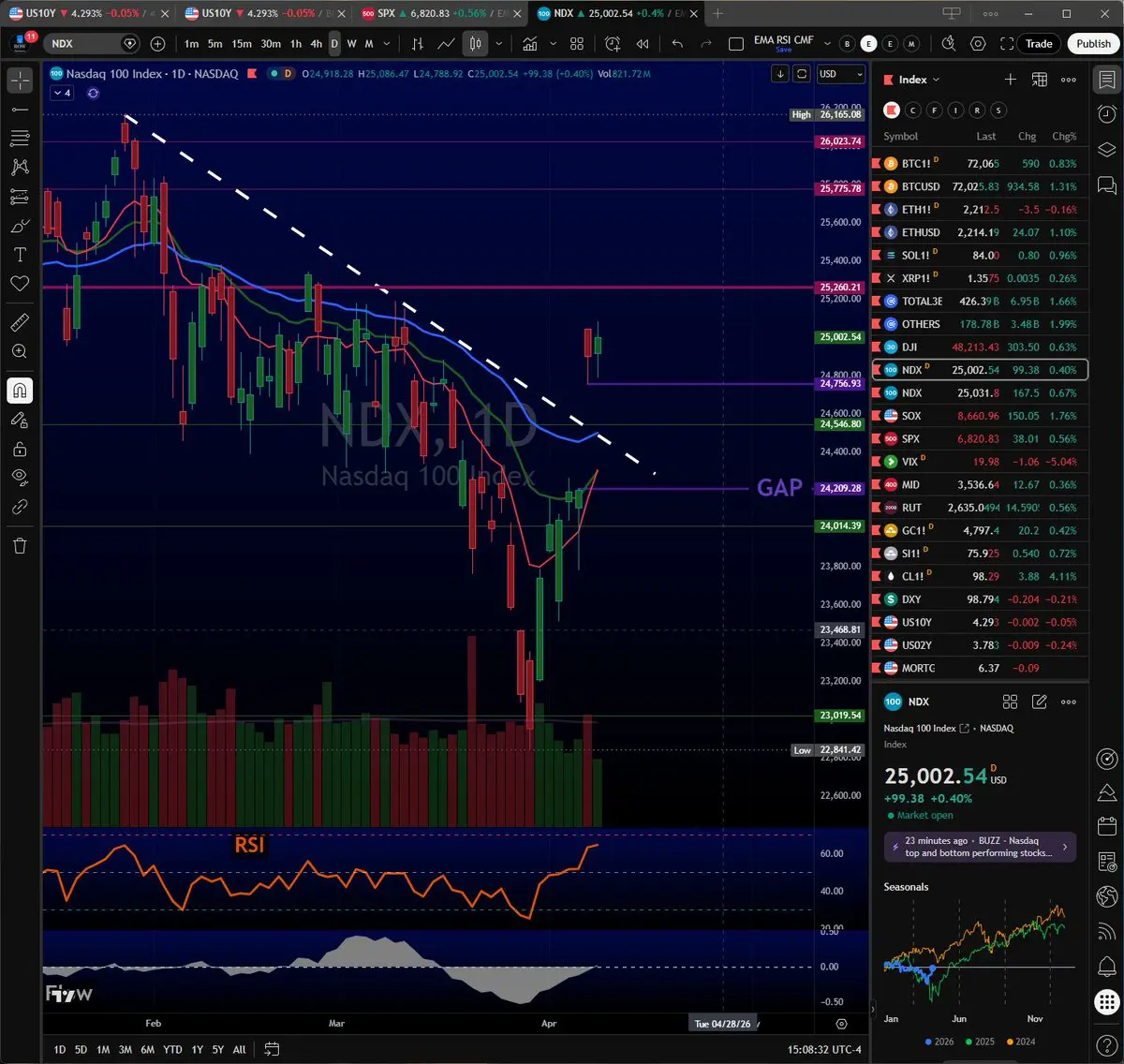Expand the BUZZ Nasdaq news item
The height and width of the screenshot is (1064, 1124).
(979, 847)
